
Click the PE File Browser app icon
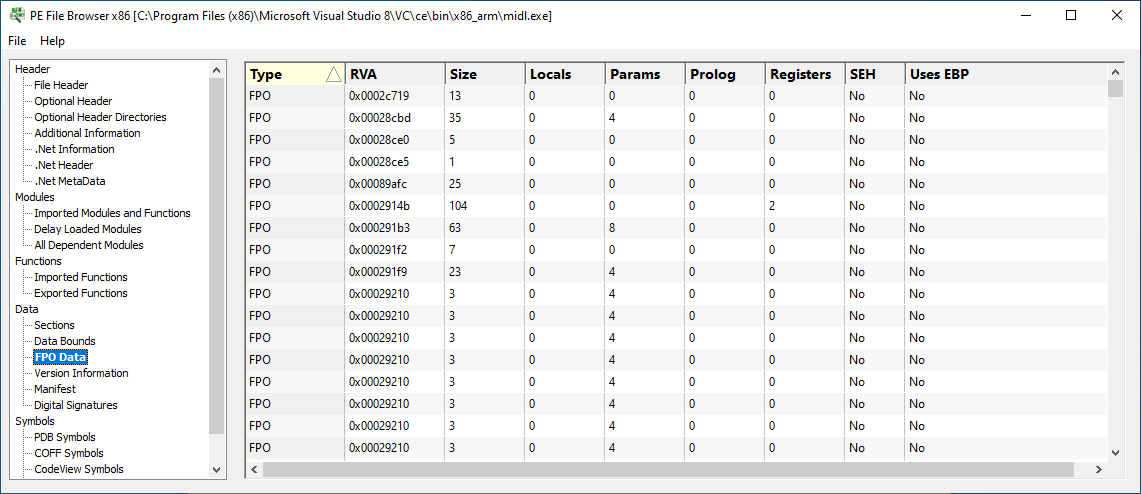pyautogui.click(x=15, y=15)
